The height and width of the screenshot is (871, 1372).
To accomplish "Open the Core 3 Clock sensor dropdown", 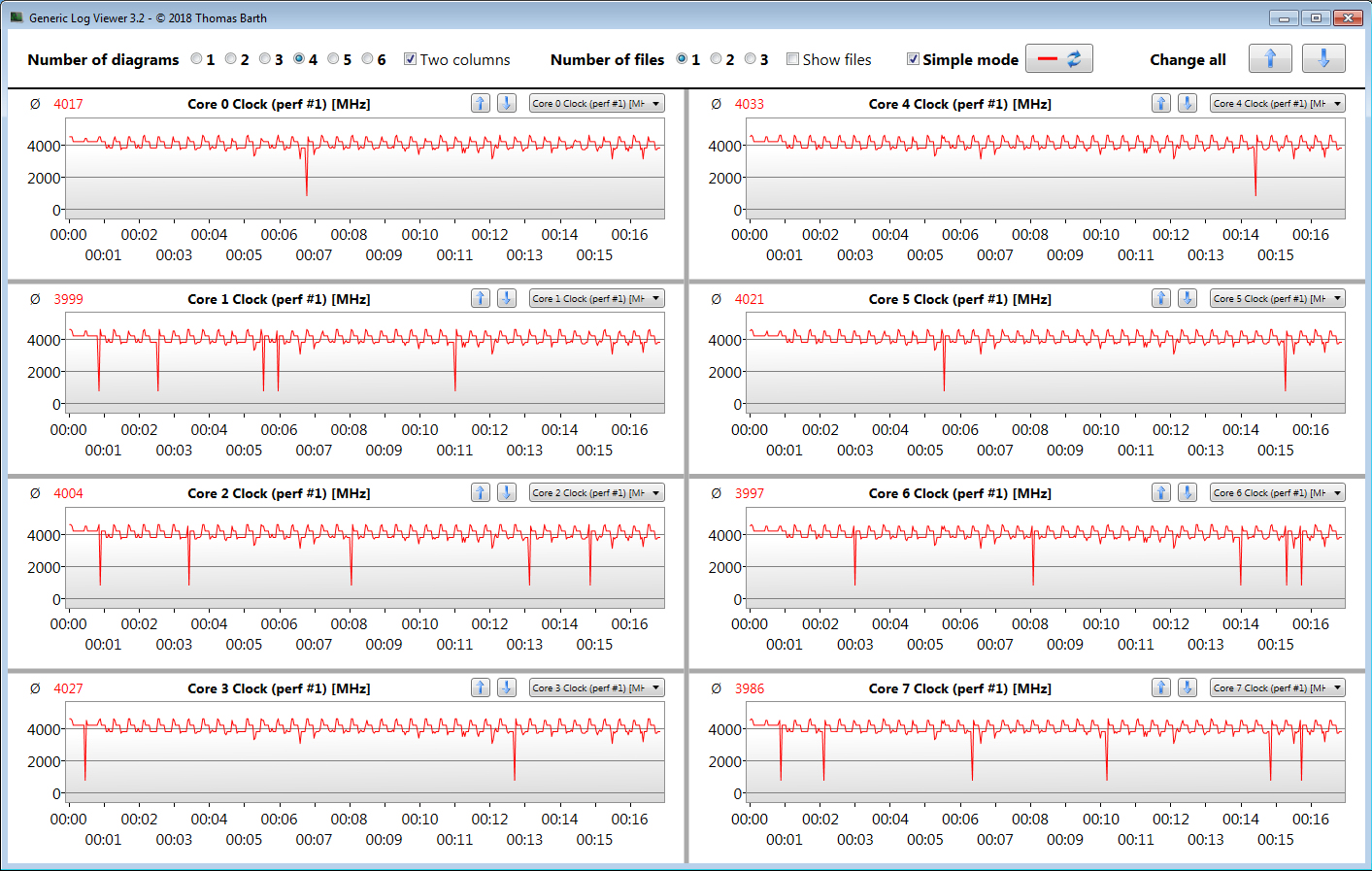I will (x=596, y=688).
